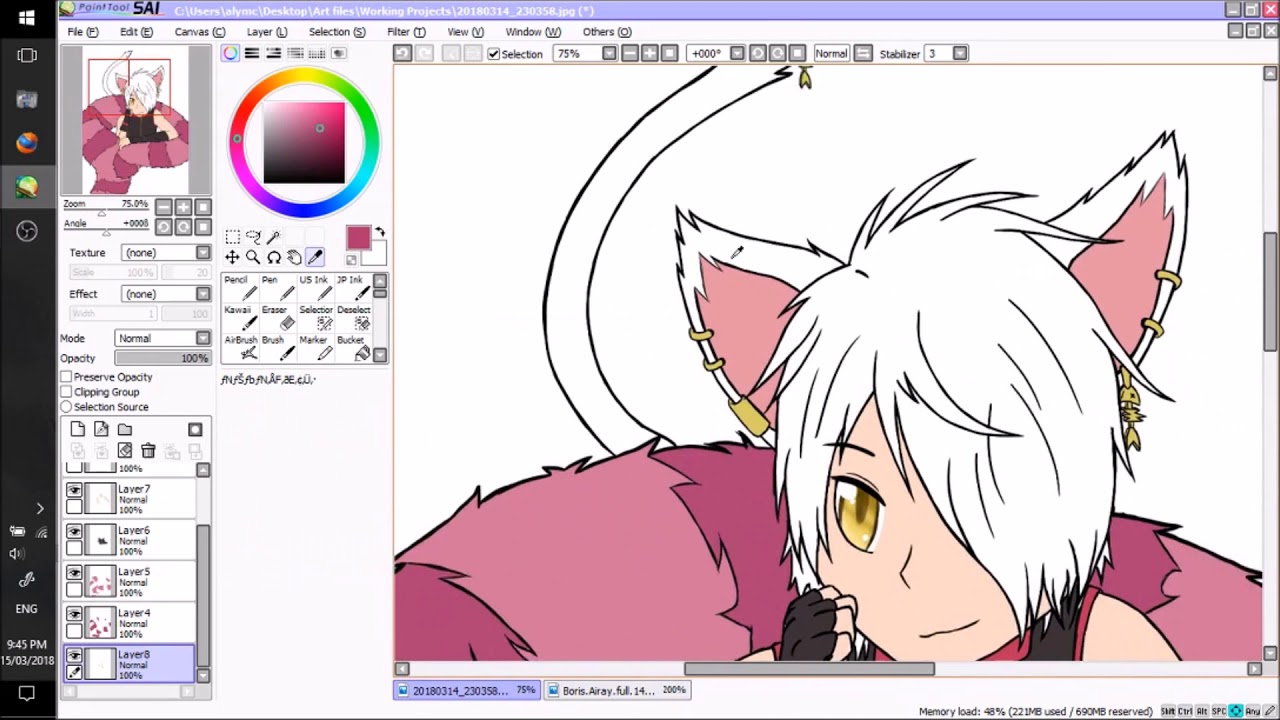Select the Move tool

(x=232, y=257)
